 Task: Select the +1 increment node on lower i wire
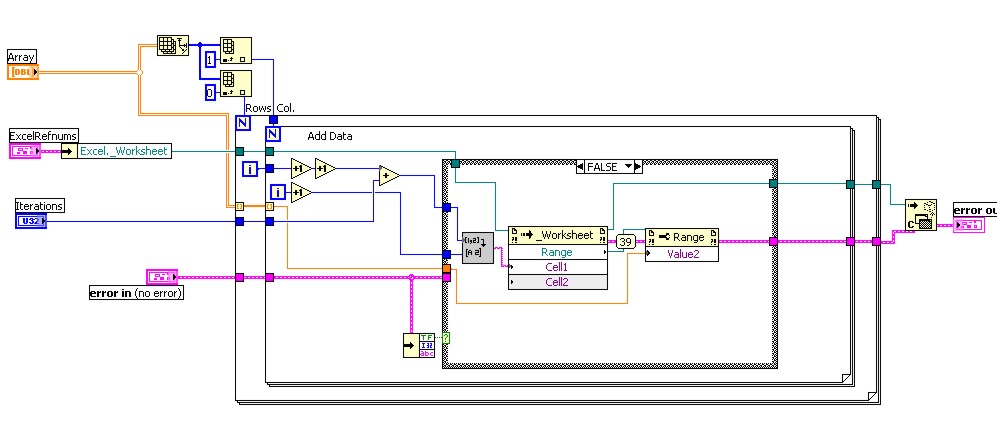click(301, 191)
